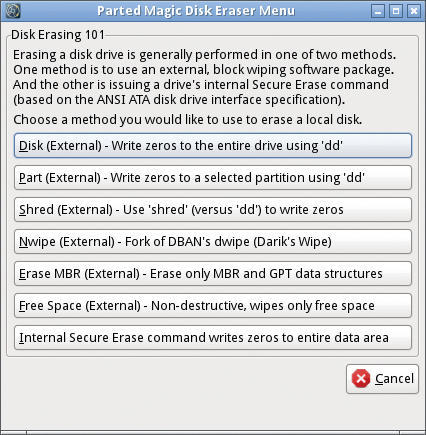
Task: Click the bottom panel strip below the dialog
Action: click(x=213, y=432)
